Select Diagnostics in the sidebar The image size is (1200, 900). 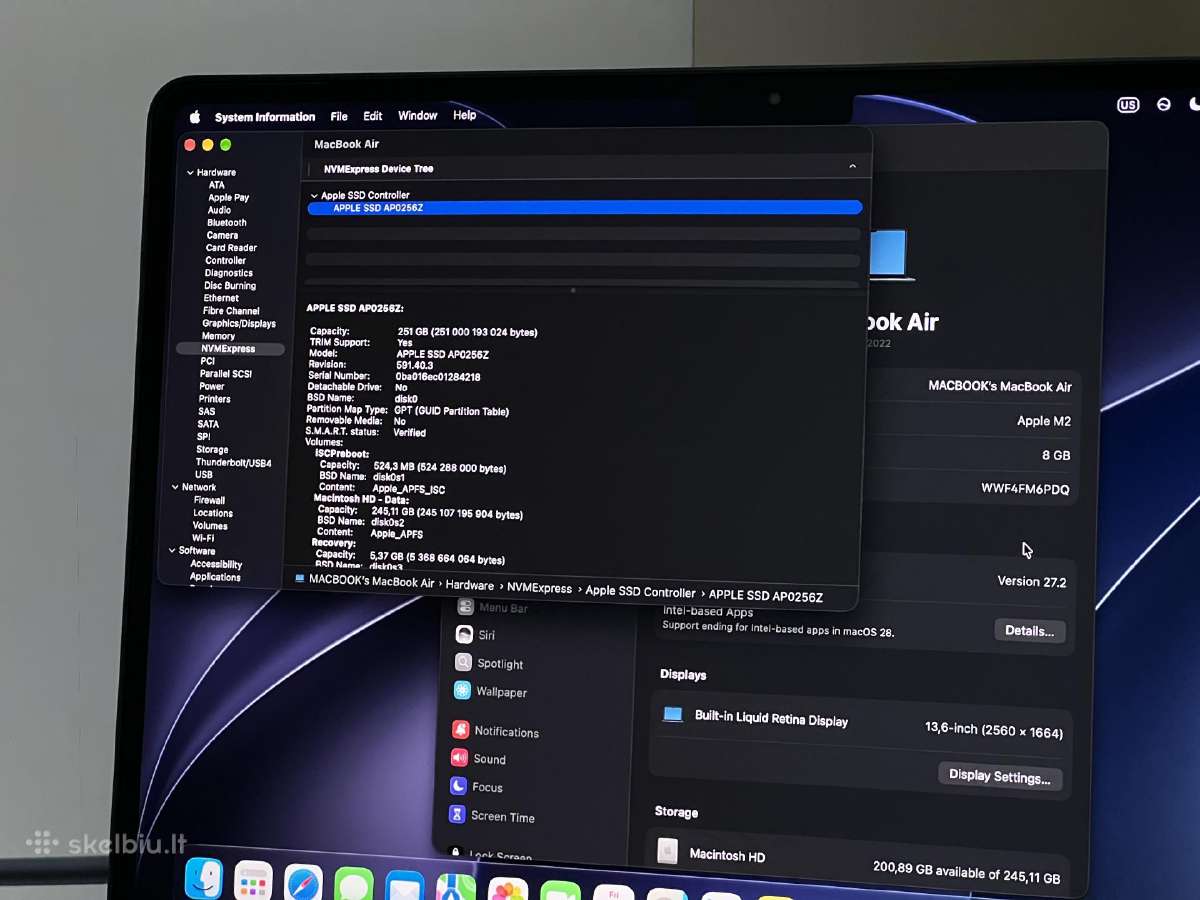click(x=228, y=273)
